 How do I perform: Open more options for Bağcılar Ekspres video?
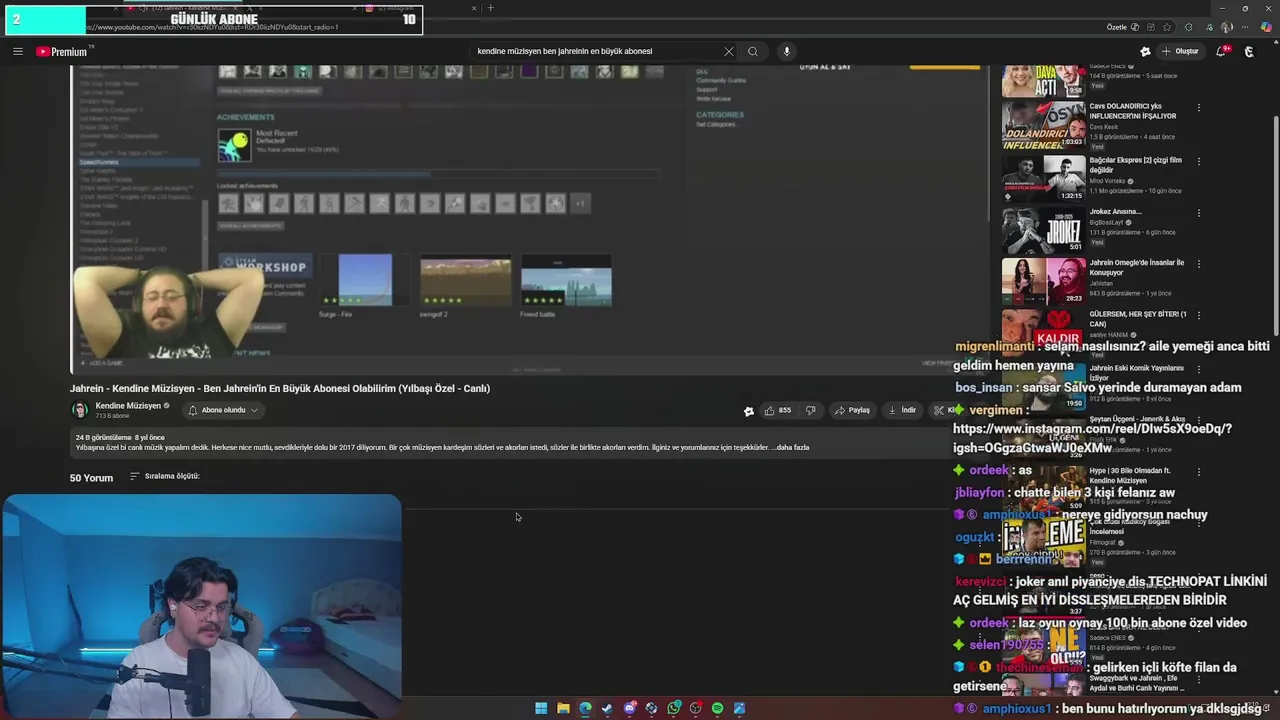(1198, 160)
